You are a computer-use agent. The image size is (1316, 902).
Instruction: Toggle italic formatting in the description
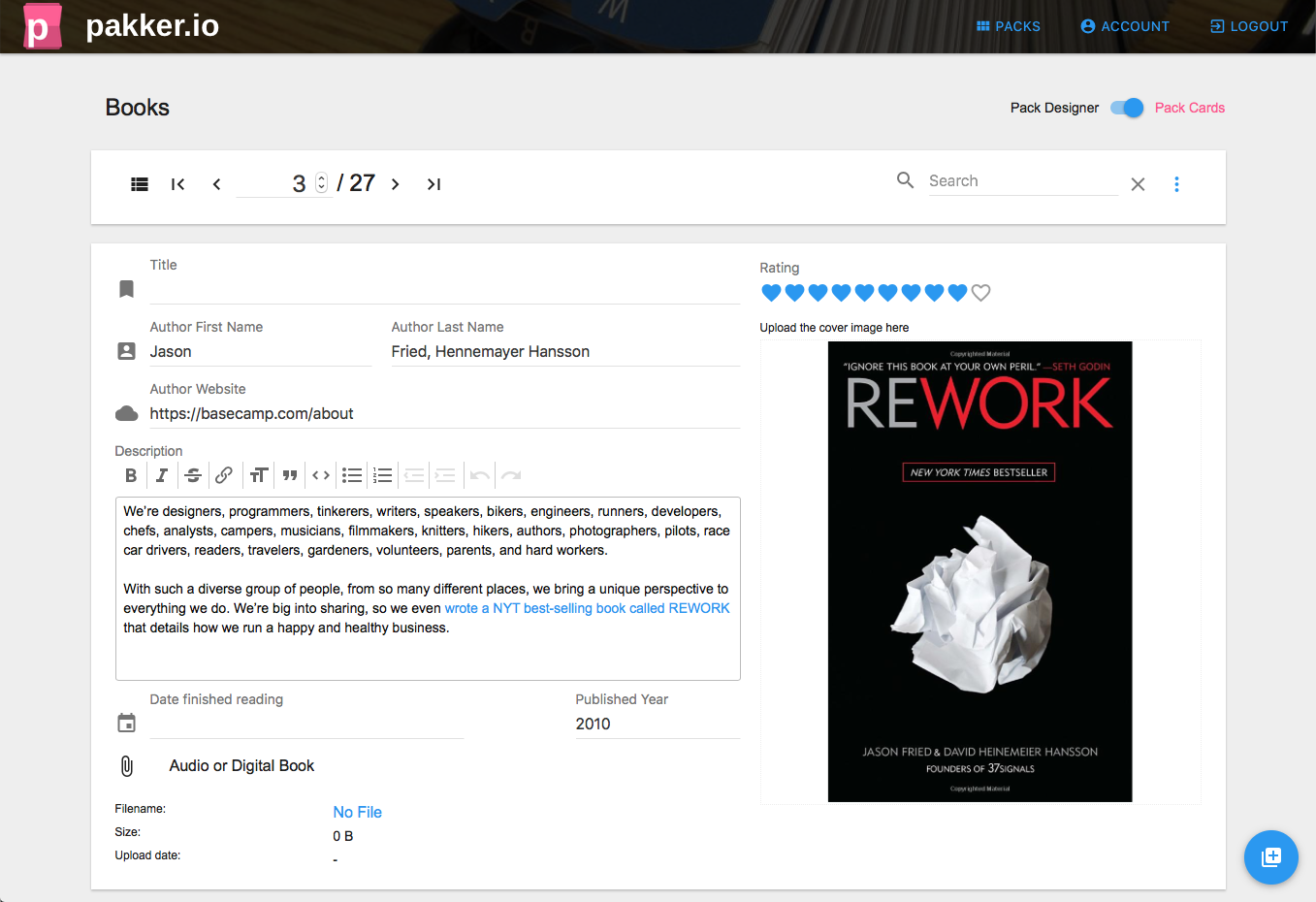[162, 475]
